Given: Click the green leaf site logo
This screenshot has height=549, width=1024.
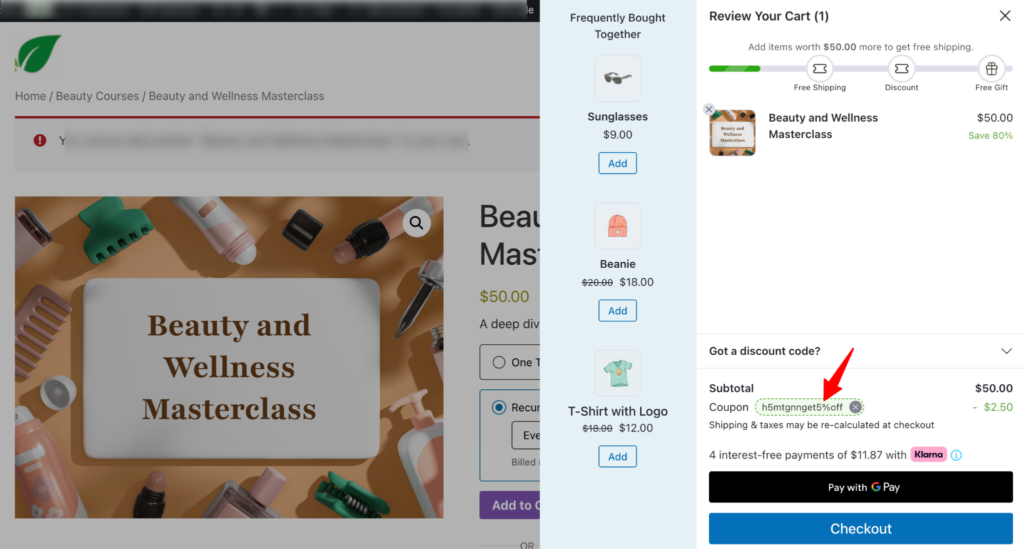Looking at the screenshot, I should click(38, 54).
